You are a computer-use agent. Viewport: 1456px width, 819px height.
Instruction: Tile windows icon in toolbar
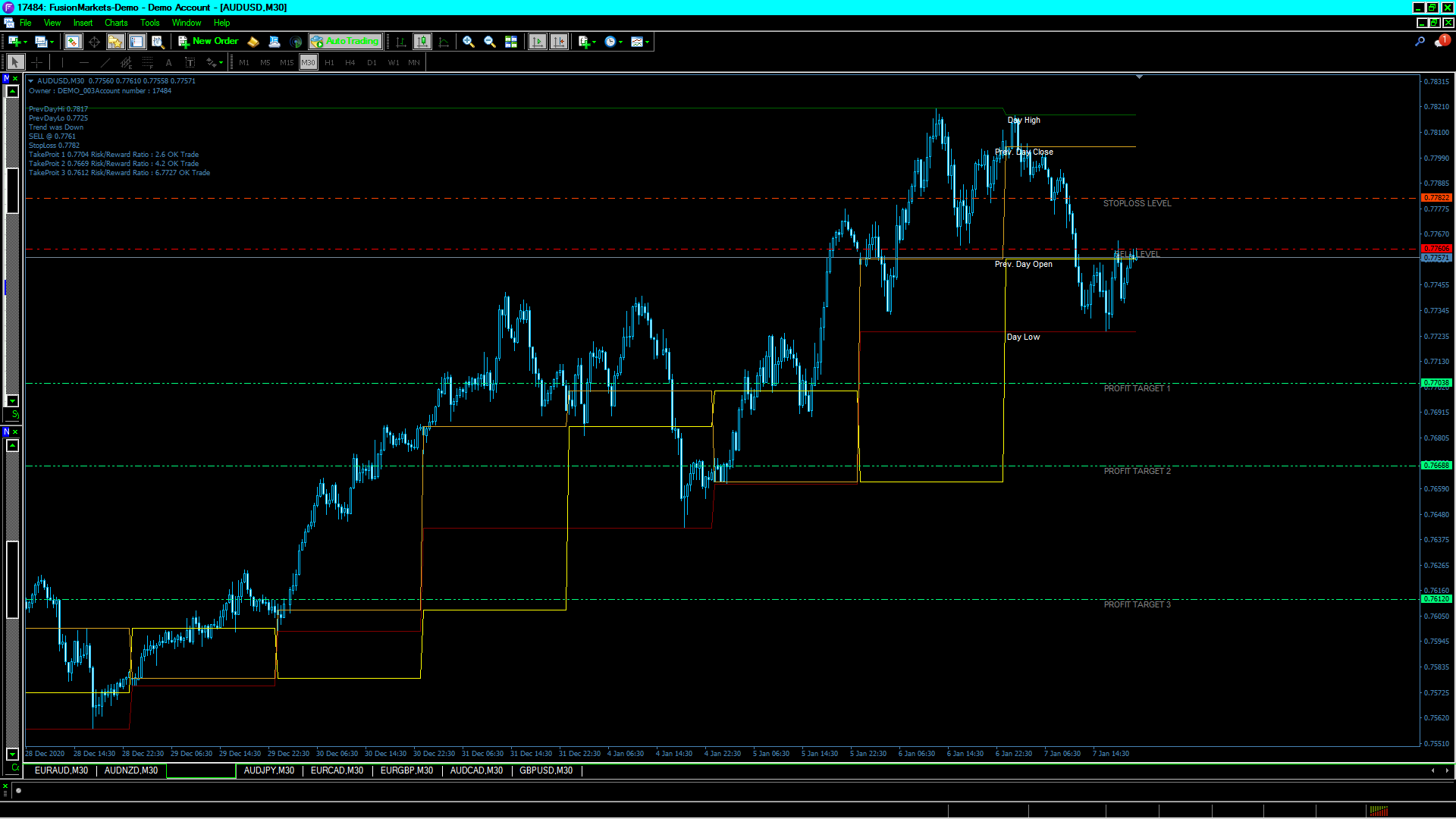[511, 42]
